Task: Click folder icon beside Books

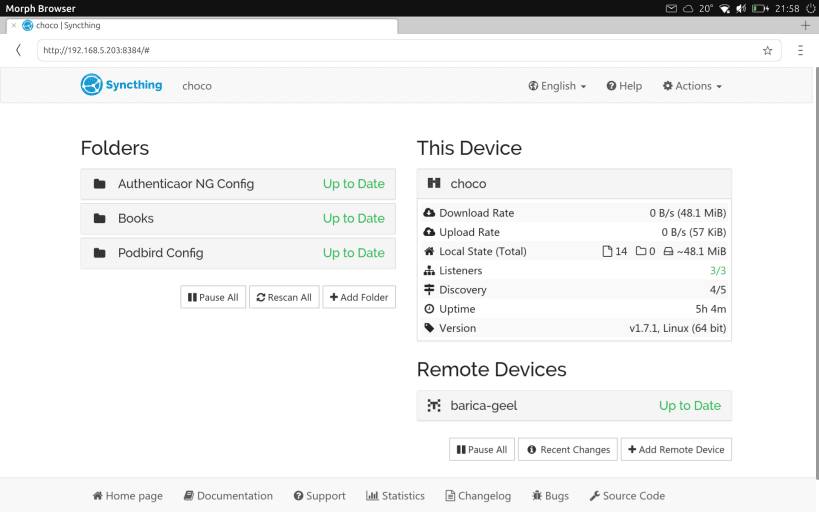Action: (99, 218)
